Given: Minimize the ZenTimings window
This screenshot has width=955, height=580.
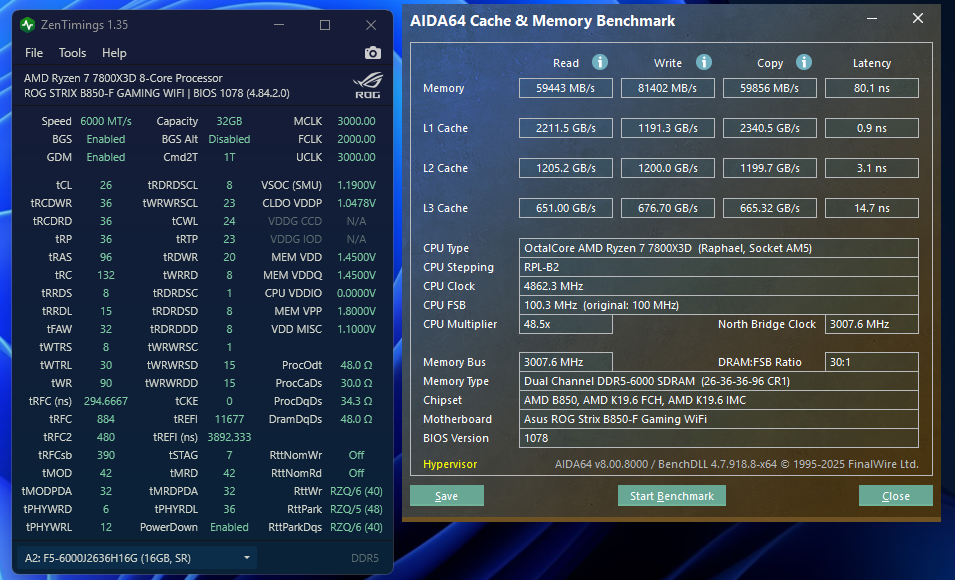Looking at the screenshot, I should 279,25.
